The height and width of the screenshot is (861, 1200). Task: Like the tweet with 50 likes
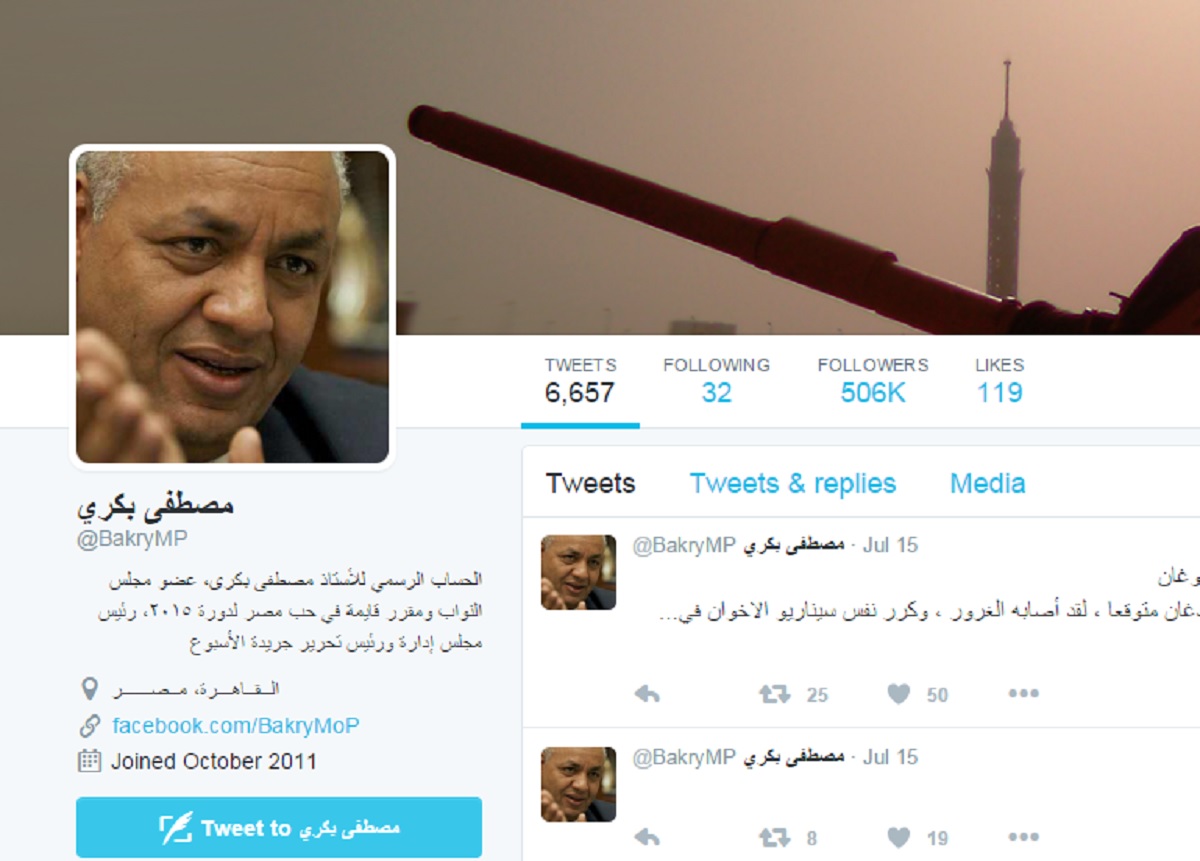point(899,694)
